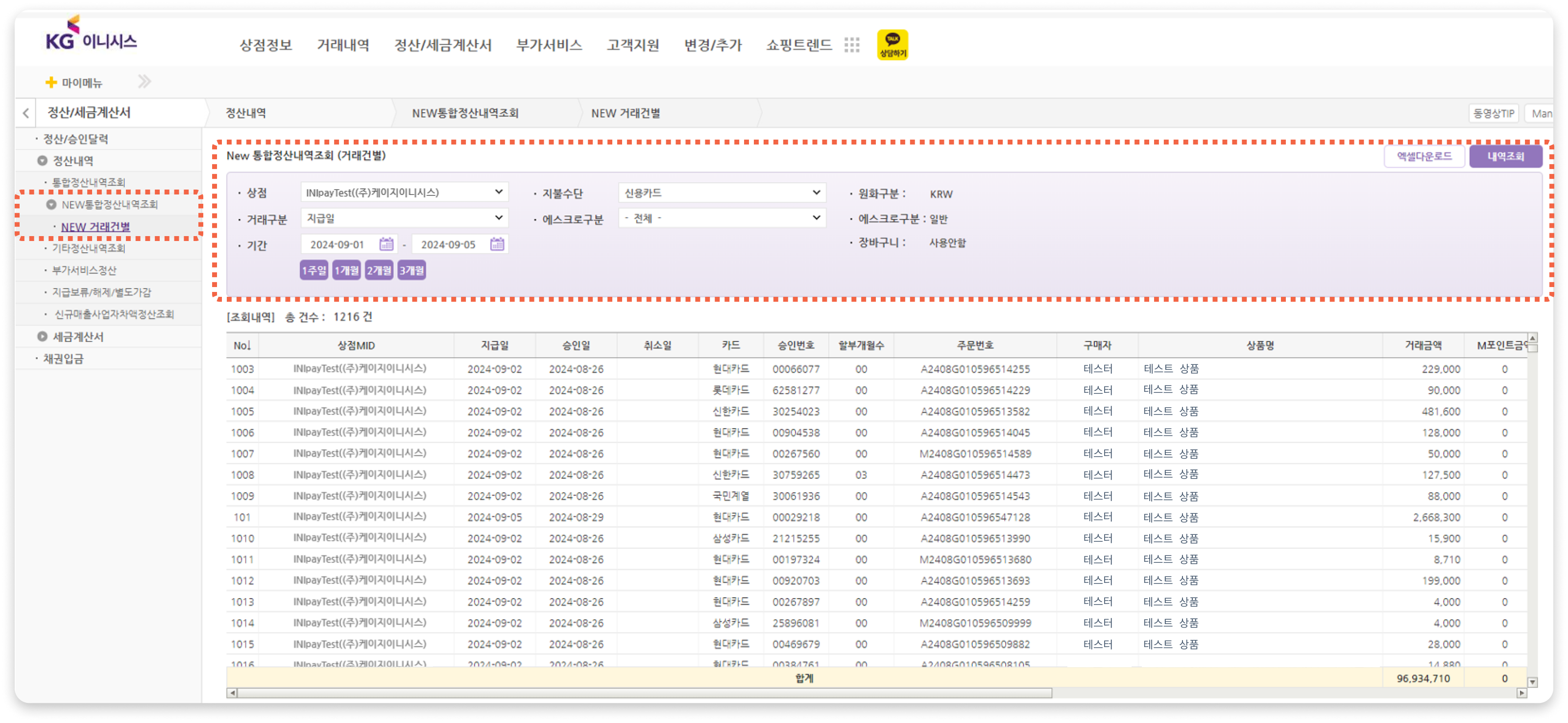Set period with the 1개월 button
This screenshot has width=1568, height=723.
click(346, 270)
